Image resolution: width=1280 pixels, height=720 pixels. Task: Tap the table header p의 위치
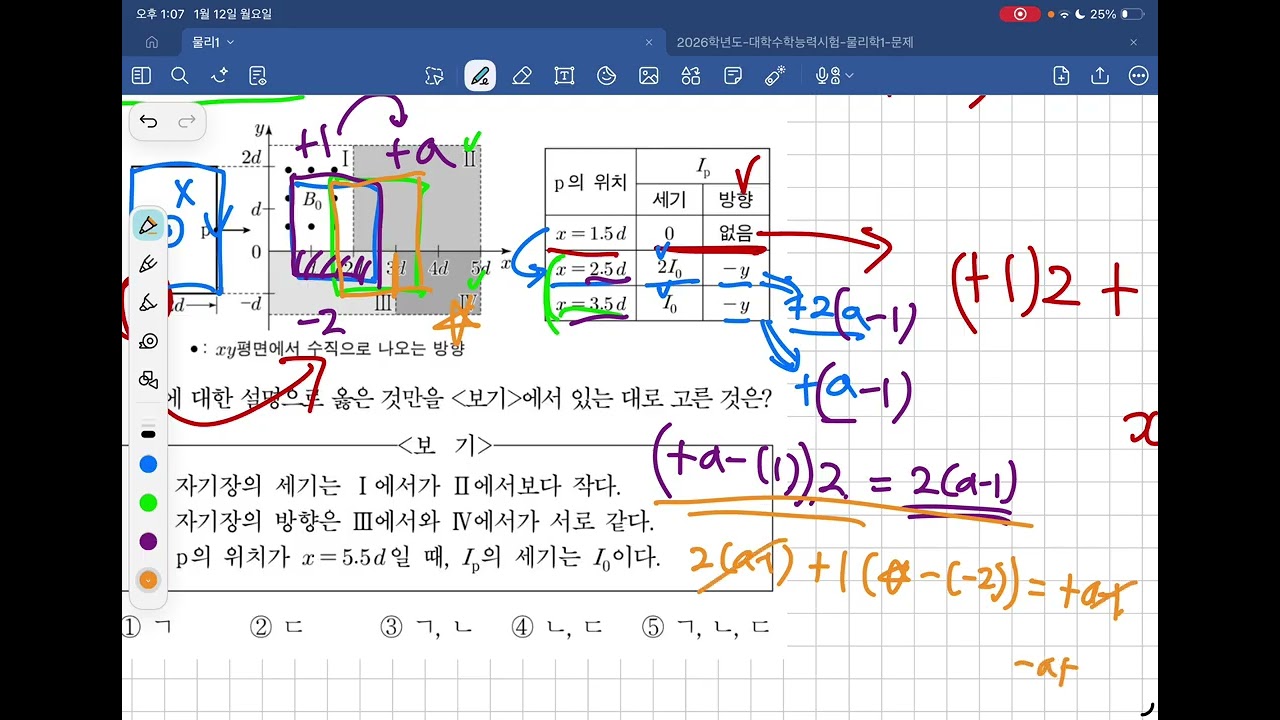coord(591,182)
